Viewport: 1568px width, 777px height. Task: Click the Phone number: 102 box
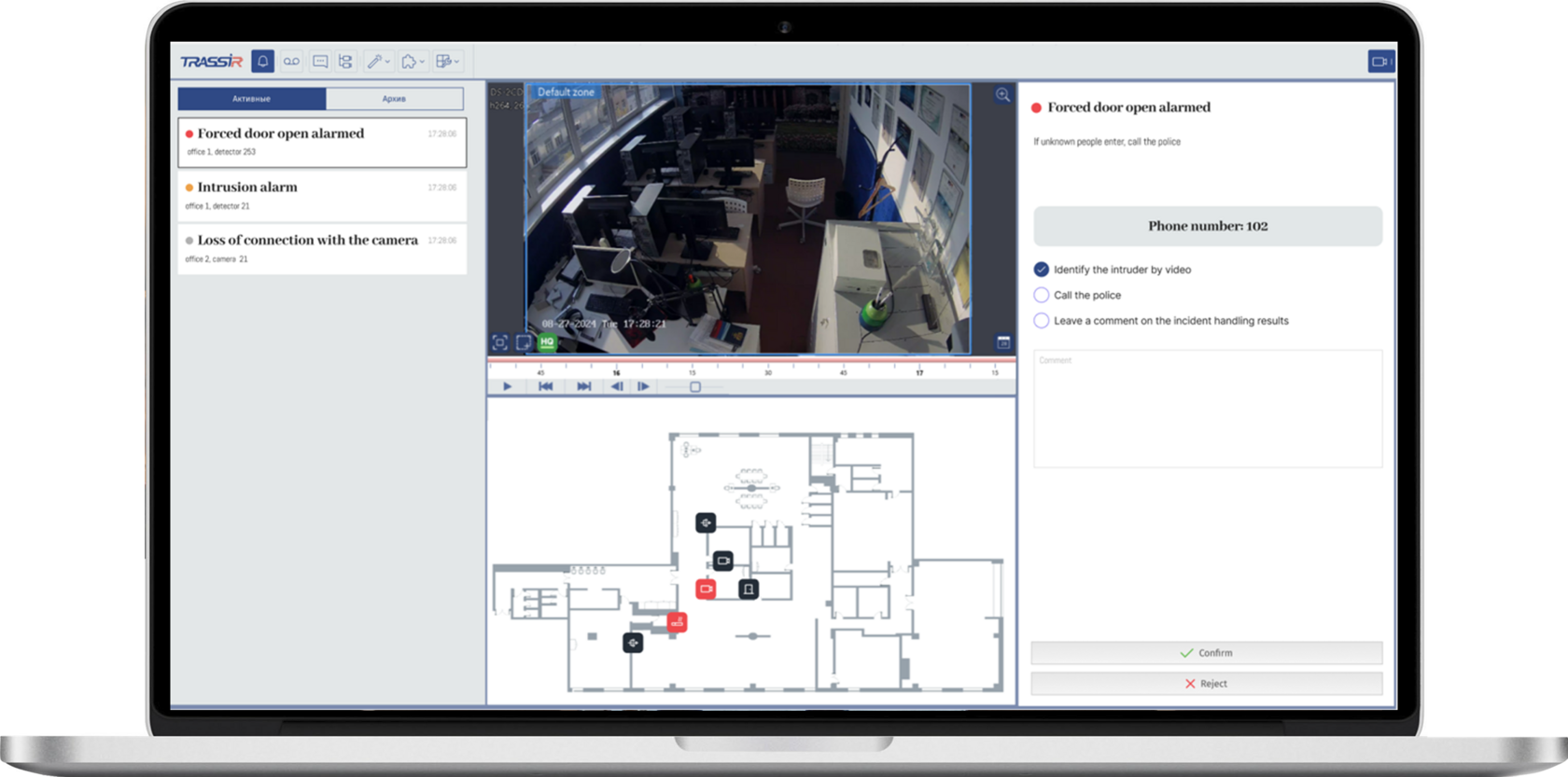[1208, 226]
